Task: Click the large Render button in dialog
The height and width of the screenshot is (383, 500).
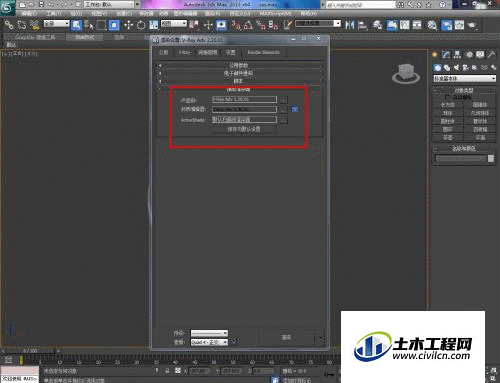Action: tap(286, 338)
